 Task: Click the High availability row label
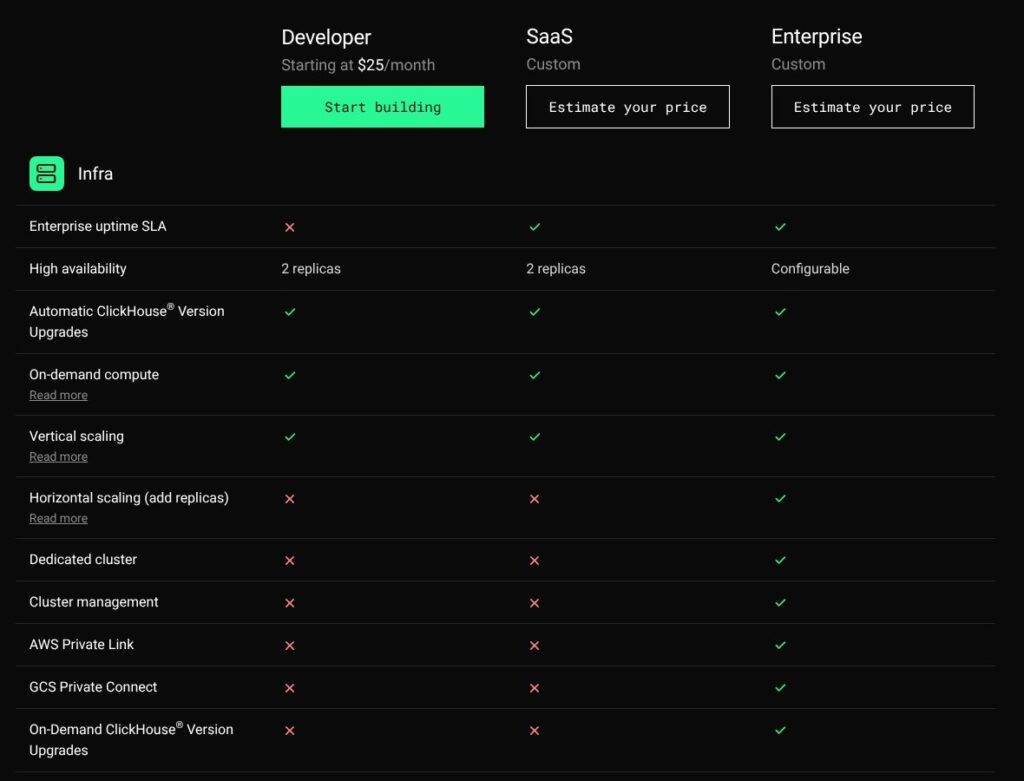[x=78, y=268]
